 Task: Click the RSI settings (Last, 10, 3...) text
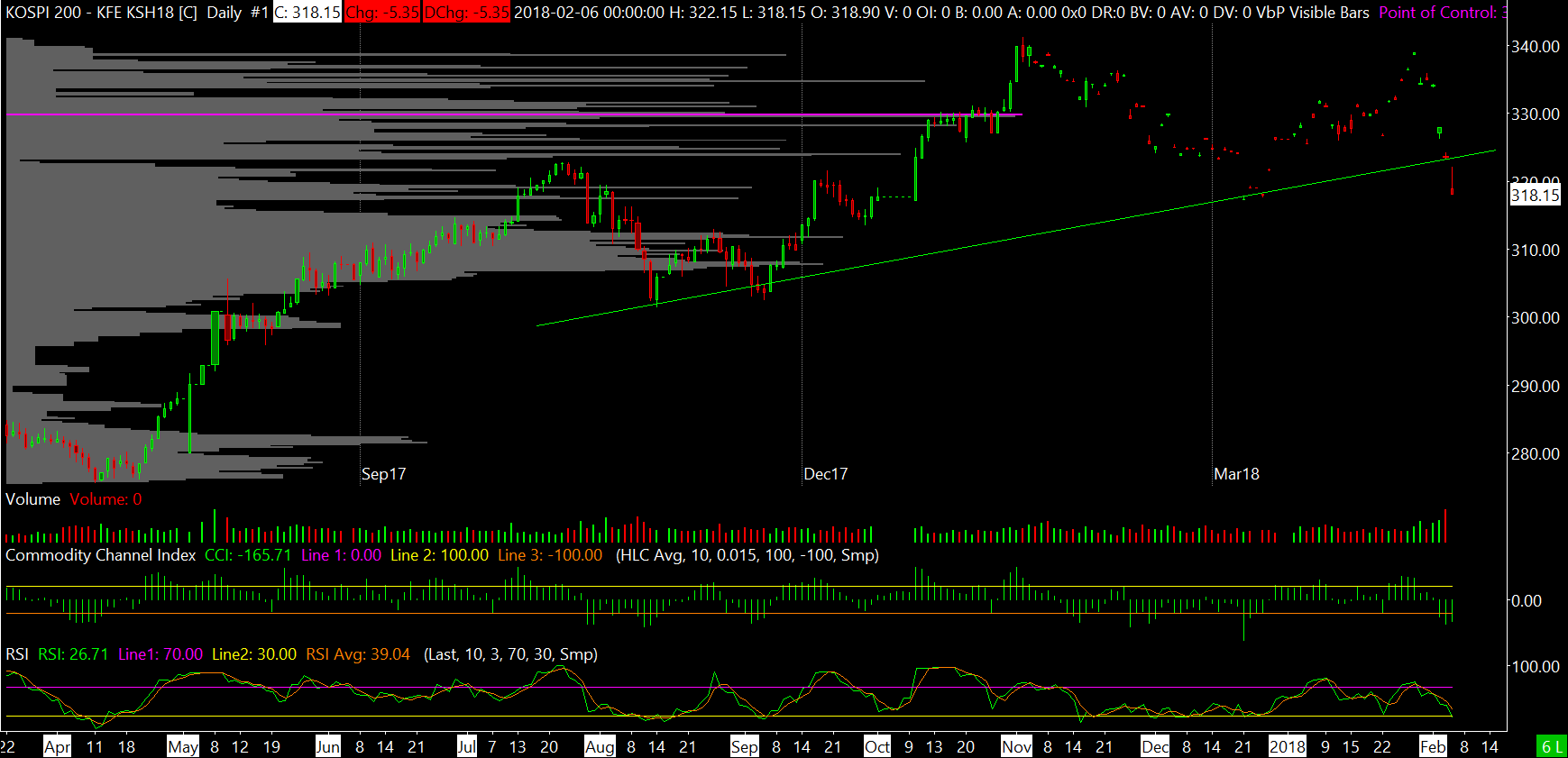point(510,654)
